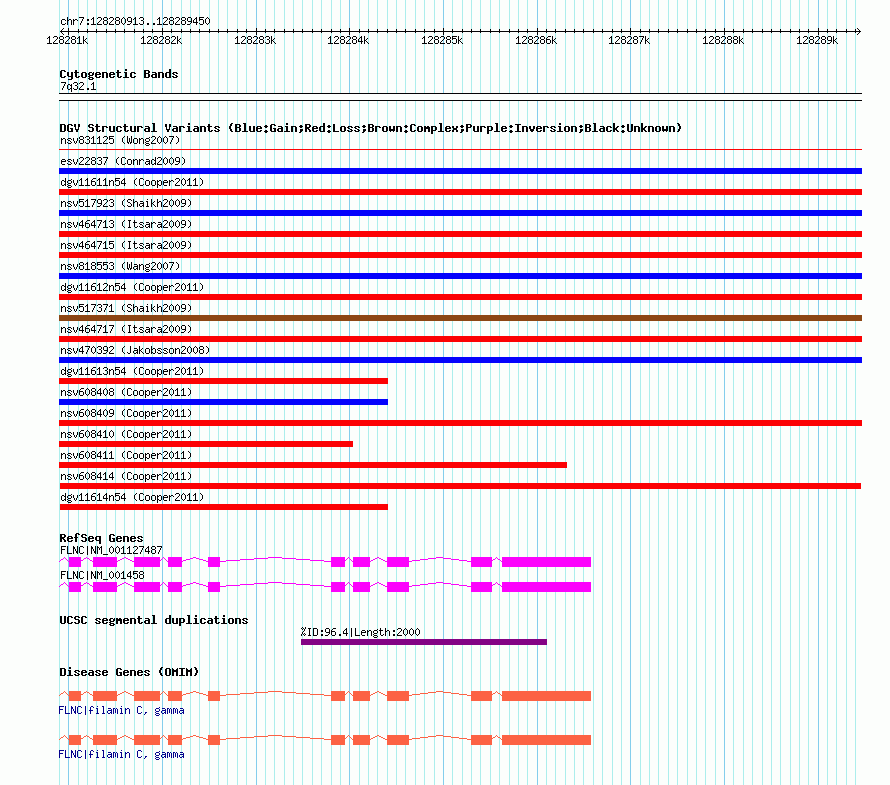
Task: Click the large last exon of FLNC|NM_001458
Action: point(547,587)
